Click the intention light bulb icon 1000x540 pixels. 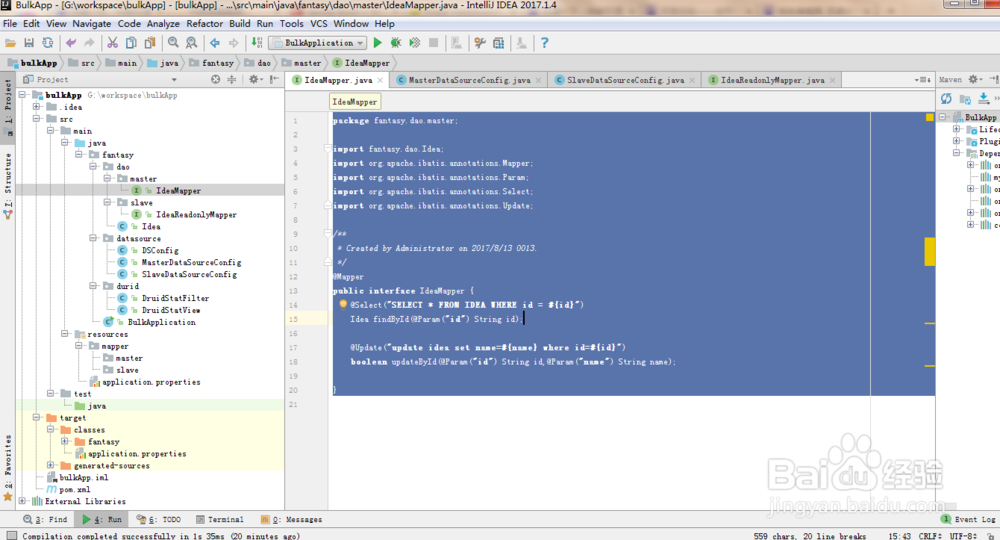click(343, 304)
